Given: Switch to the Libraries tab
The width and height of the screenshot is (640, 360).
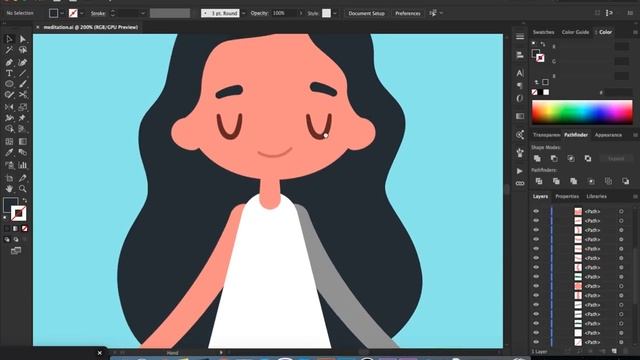Looking at the screenshot, I should [x=596, y=197].
